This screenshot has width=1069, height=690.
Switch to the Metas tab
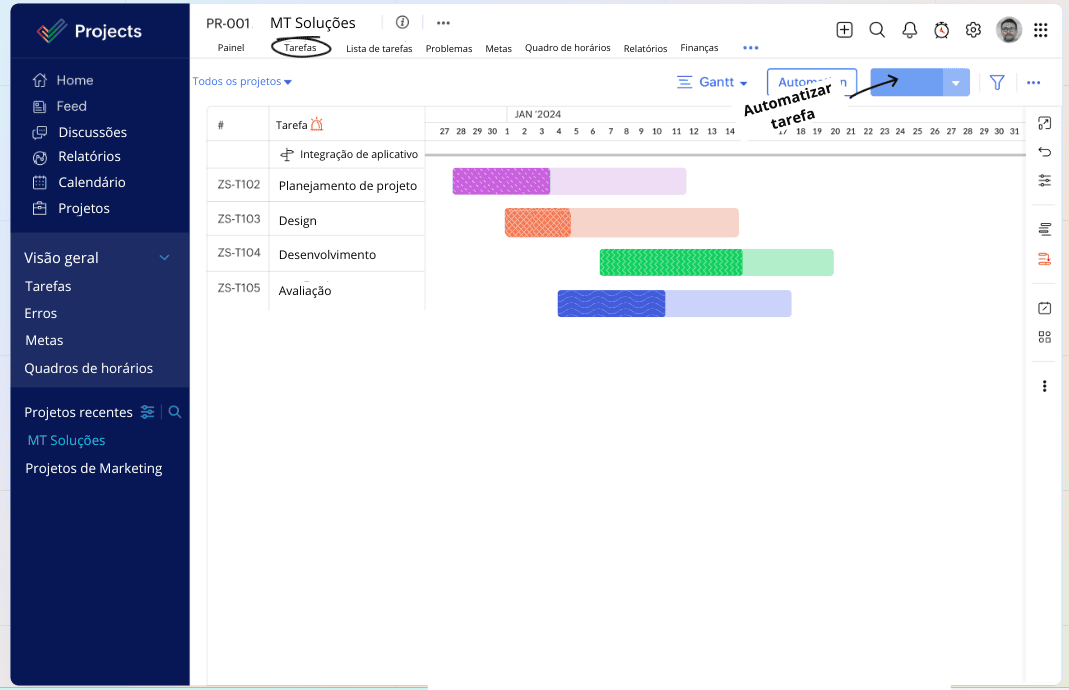pyautogui.click(x=498, y=48)
